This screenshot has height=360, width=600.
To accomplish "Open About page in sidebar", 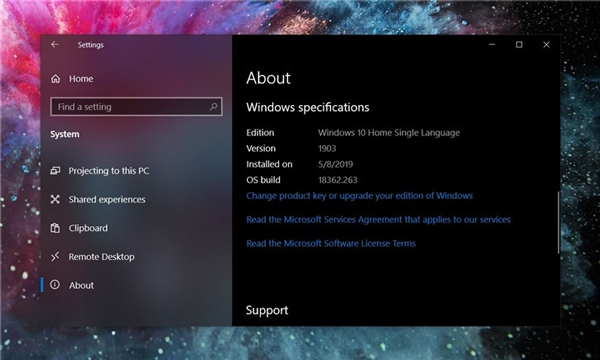I will (x=82, y=285).
